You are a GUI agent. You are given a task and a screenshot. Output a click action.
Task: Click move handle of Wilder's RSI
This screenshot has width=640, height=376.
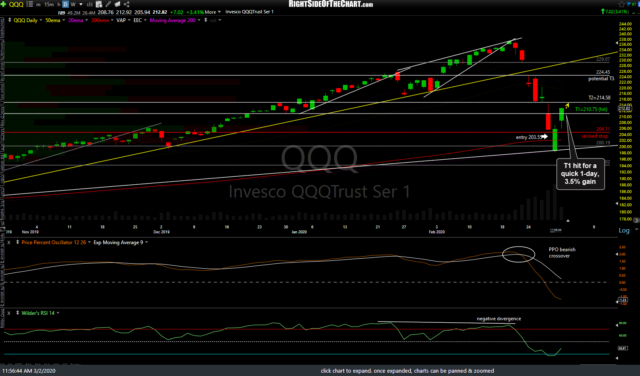[x=17, y=313]
